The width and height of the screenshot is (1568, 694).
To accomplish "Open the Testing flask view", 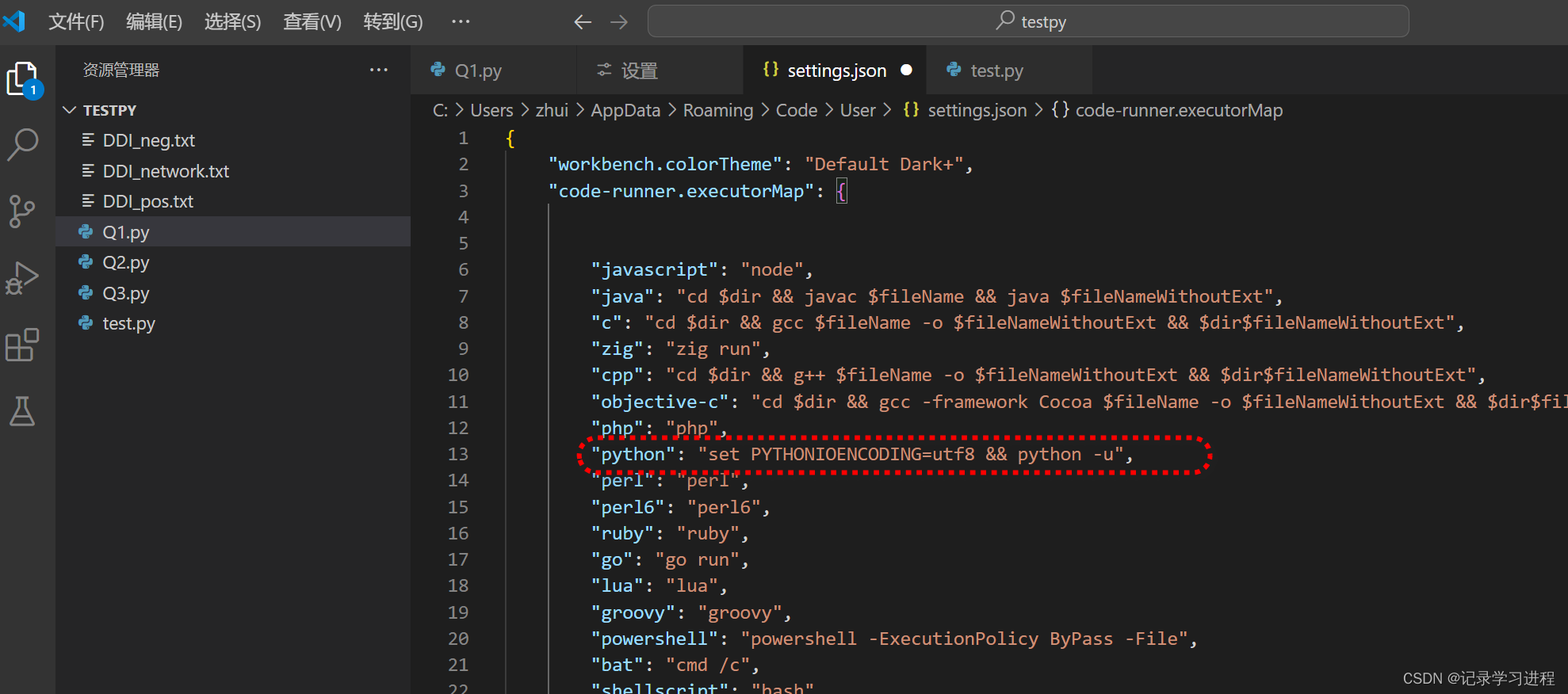I will [x=22, y=411].
